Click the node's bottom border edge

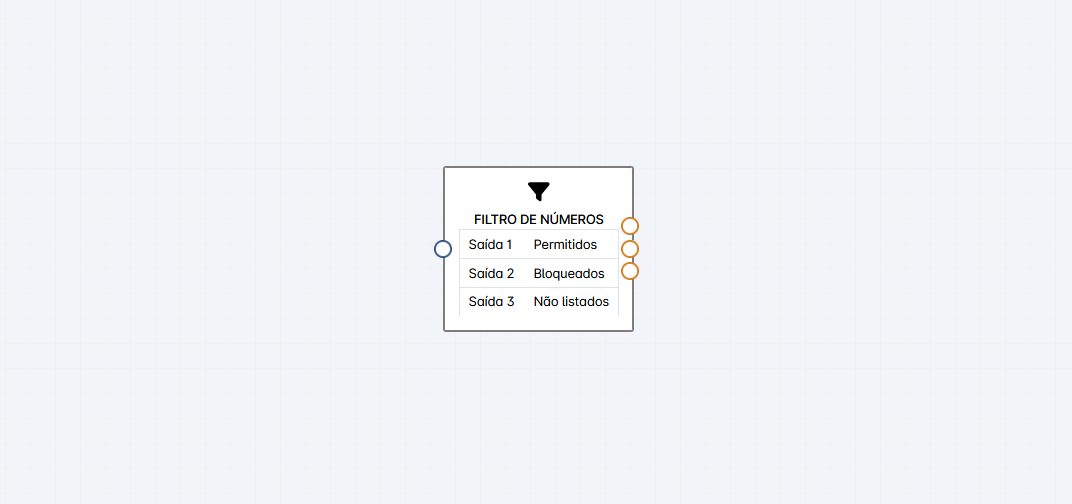pos(539,331)
